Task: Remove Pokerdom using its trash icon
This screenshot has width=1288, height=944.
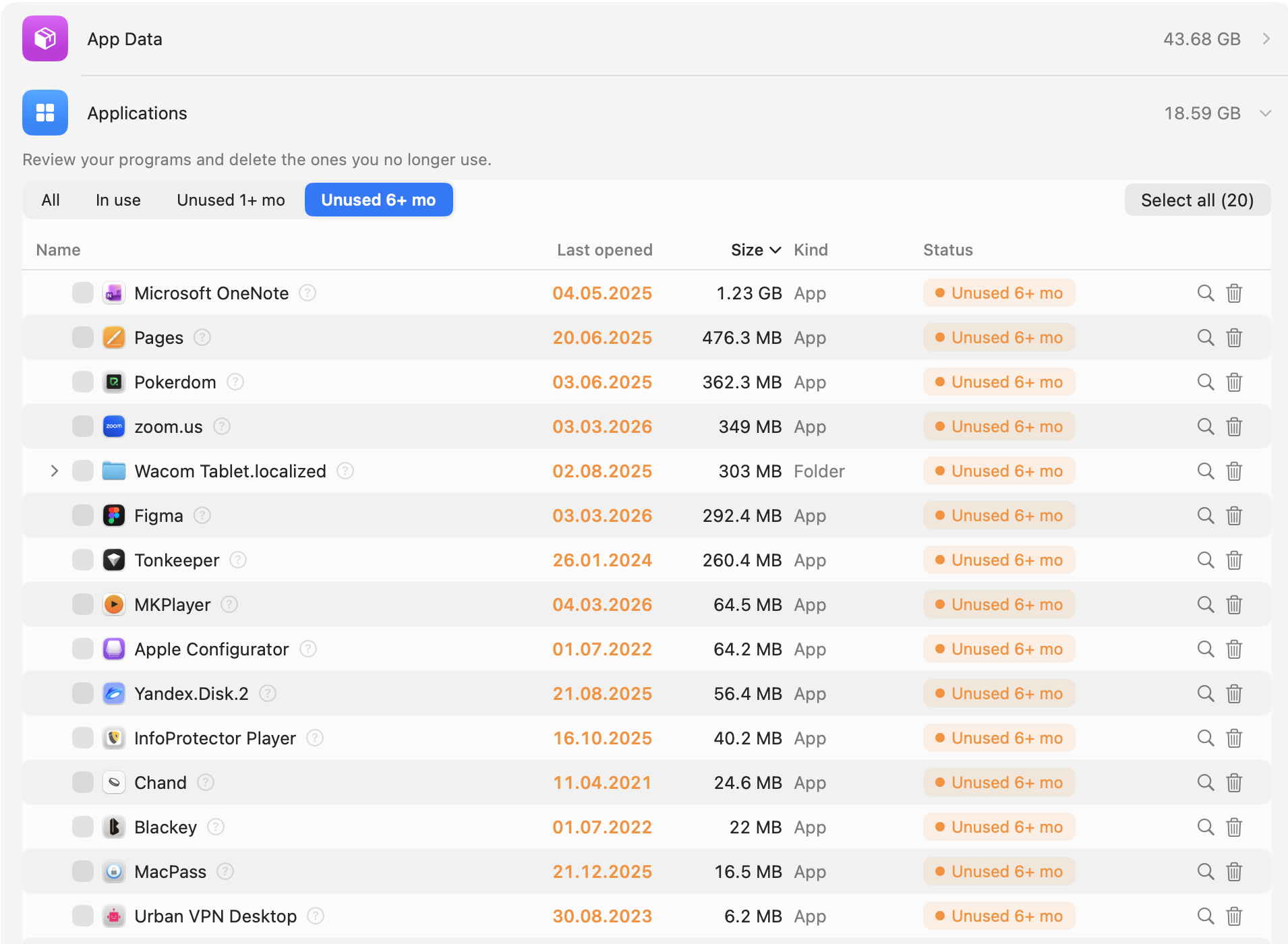Action: point(1234,382)
